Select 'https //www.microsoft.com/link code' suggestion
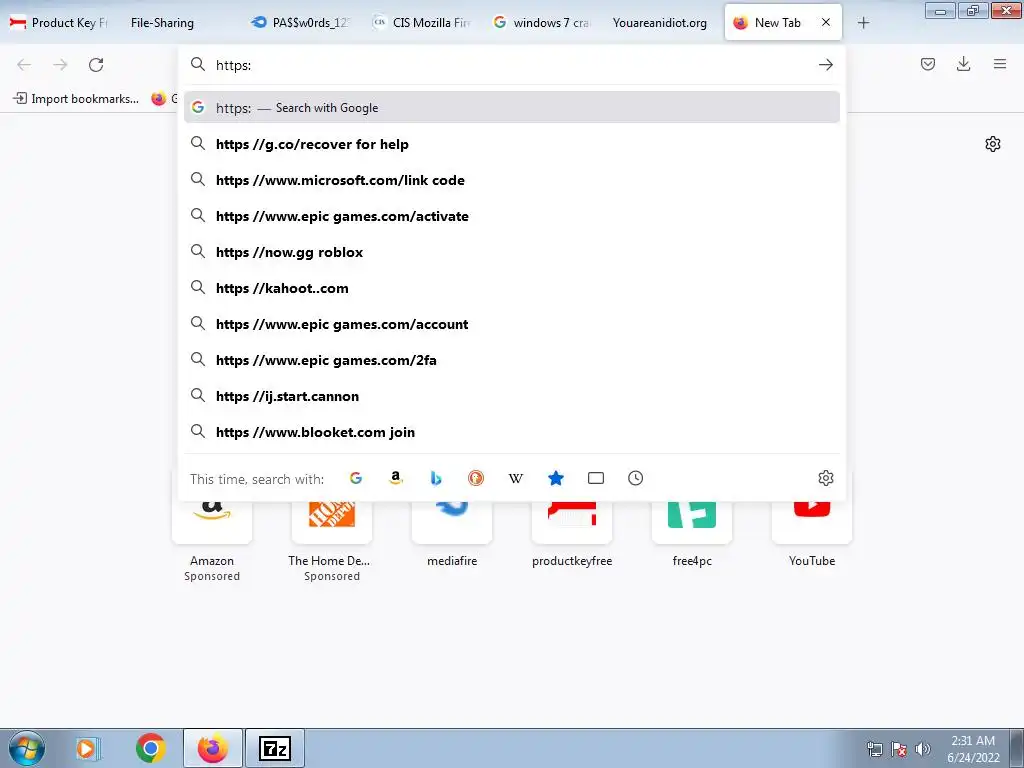This screenshot has width=1024, height=768. tap(512, 180)
